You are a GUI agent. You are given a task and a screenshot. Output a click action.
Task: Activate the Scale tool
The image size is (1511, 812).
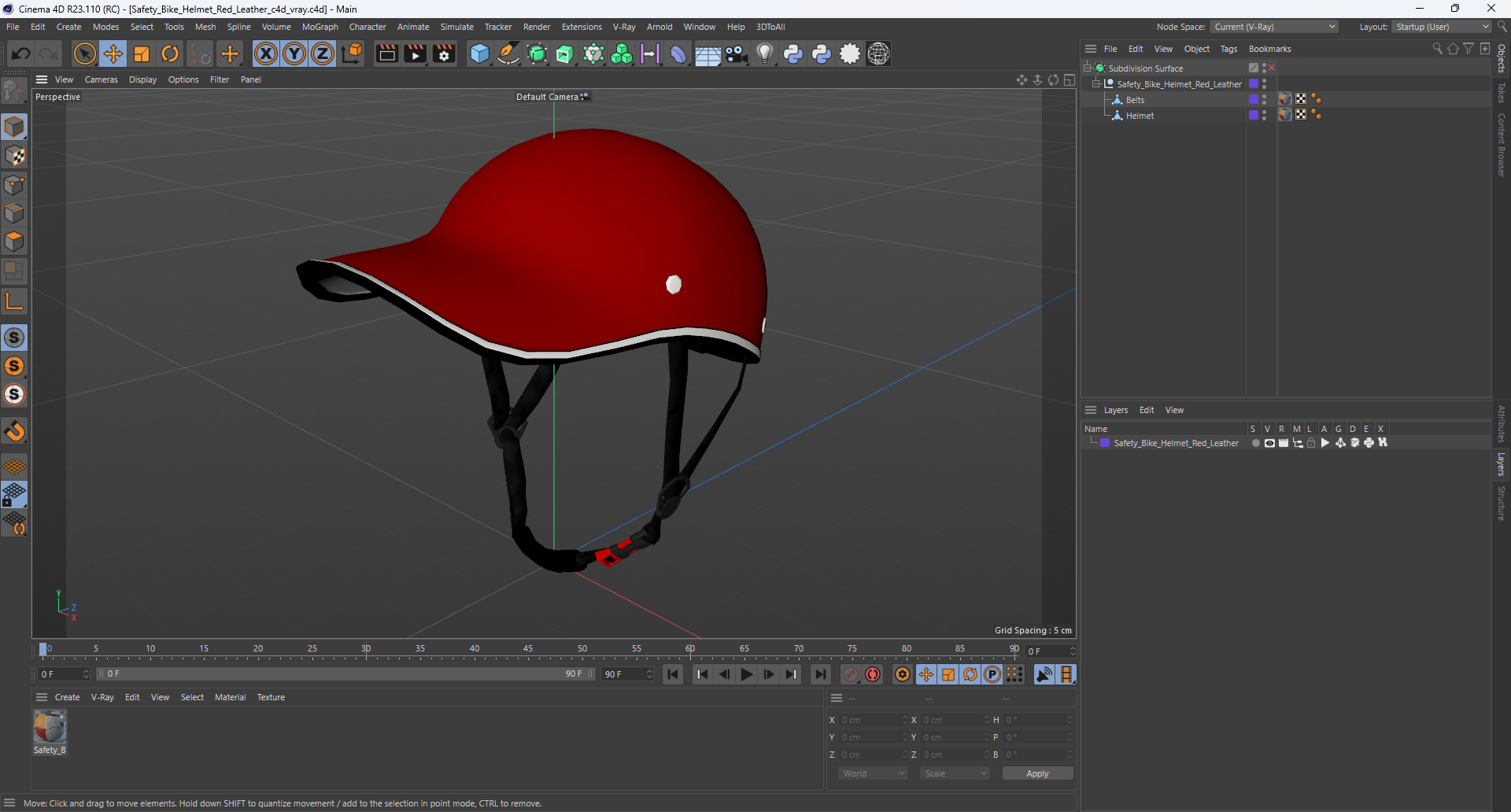coord(142,54)
